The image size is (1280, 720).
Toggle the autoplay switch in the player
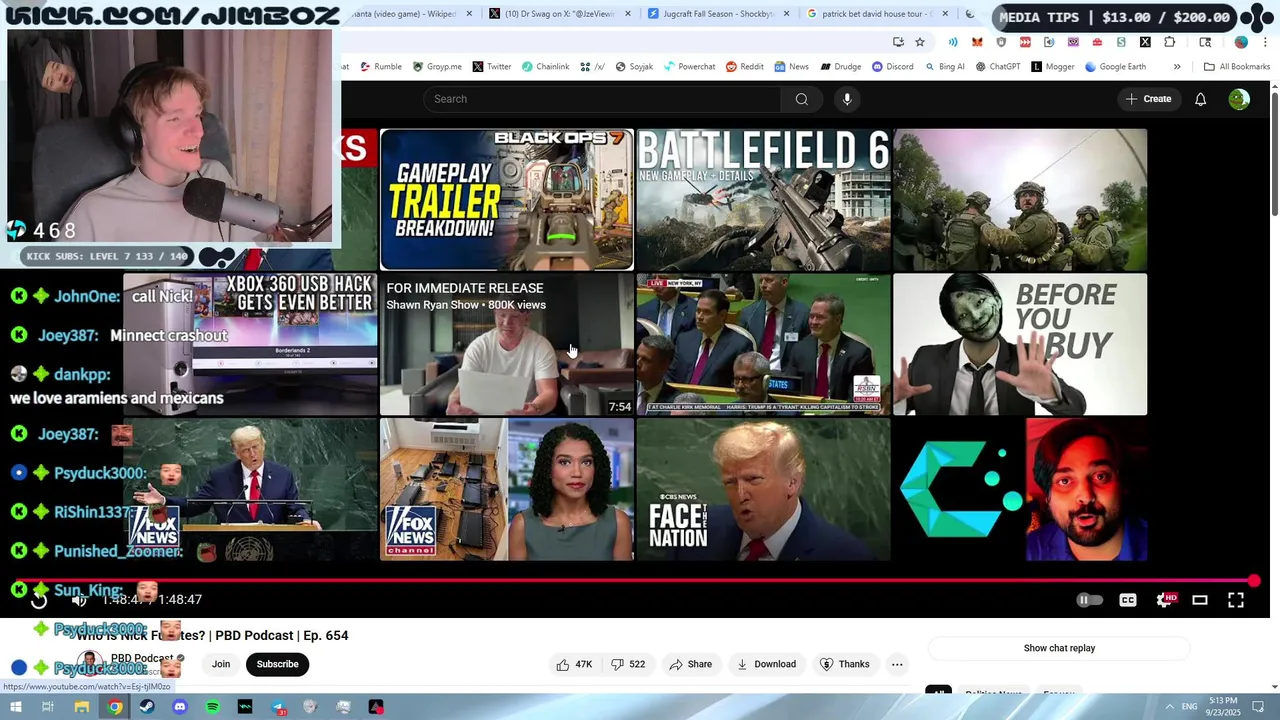pyautogui.click(x=1089, y=600)
